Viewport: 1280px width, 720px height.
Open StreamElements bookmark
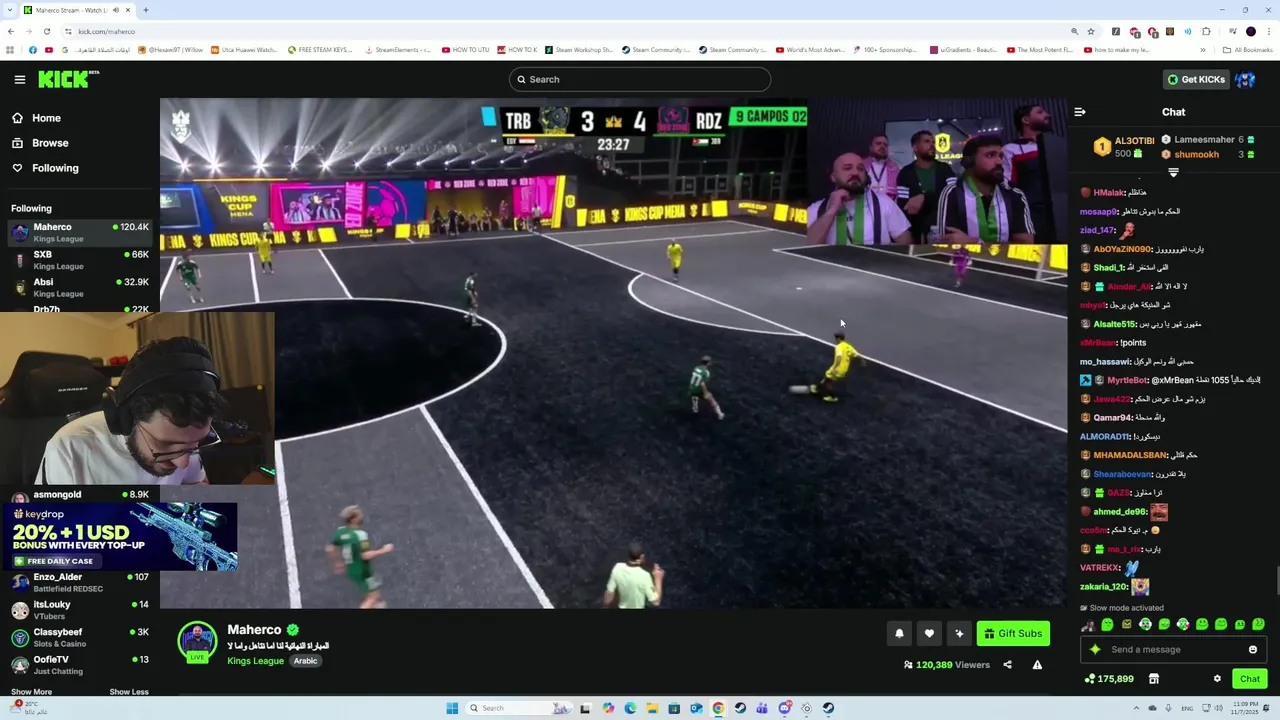pyautogui.click(x=397, y=49)
